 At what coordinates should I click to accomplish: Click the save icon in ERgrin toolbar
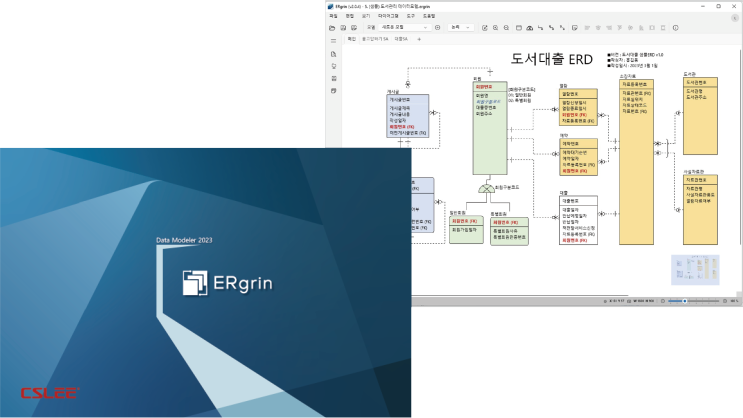pos(343,28)
